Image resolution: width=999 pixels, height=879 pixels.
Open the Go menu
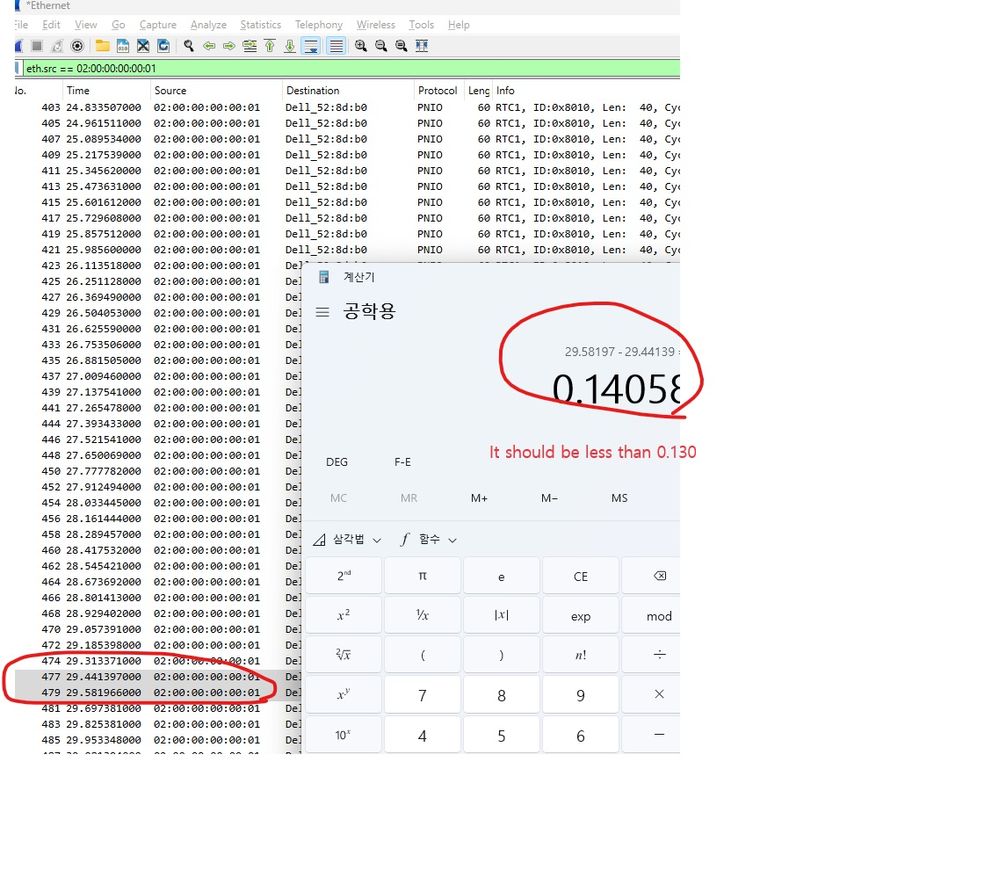point(119,25)
